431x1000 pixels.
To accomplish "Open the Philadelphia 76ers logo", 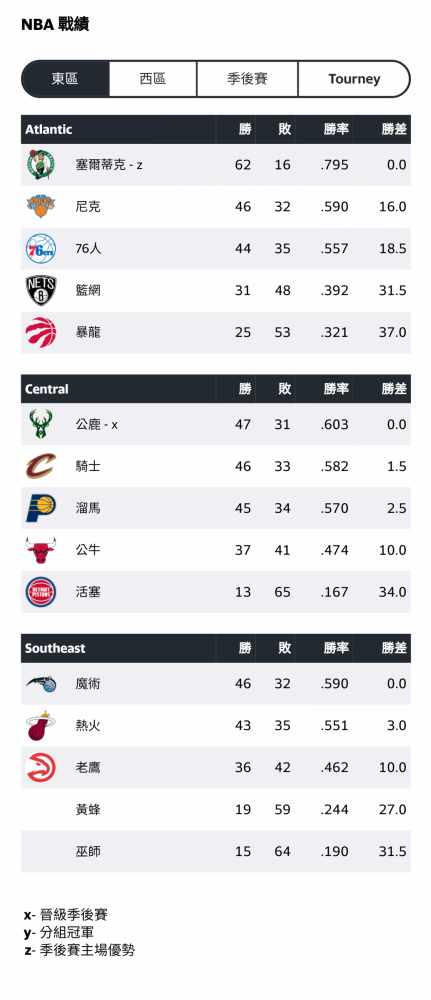I will tap(41, 249).
